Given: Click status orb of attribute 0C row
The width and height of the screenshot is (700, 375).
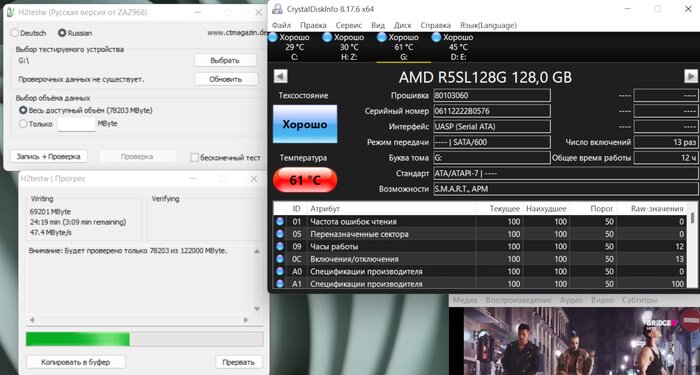Looking at the screenshot, I should (280, 259).
